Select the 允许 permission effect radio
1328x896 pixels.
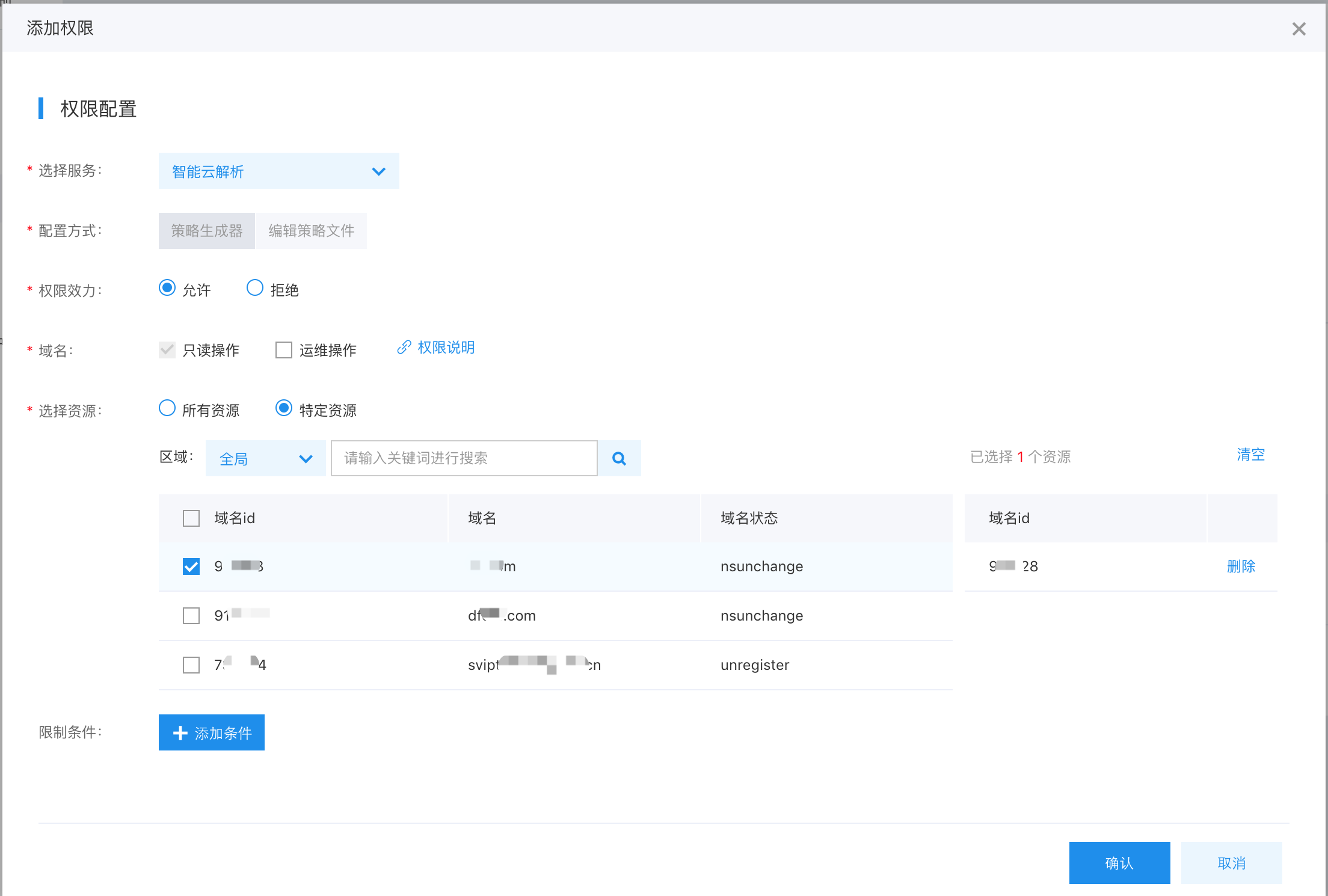[167, 287]
